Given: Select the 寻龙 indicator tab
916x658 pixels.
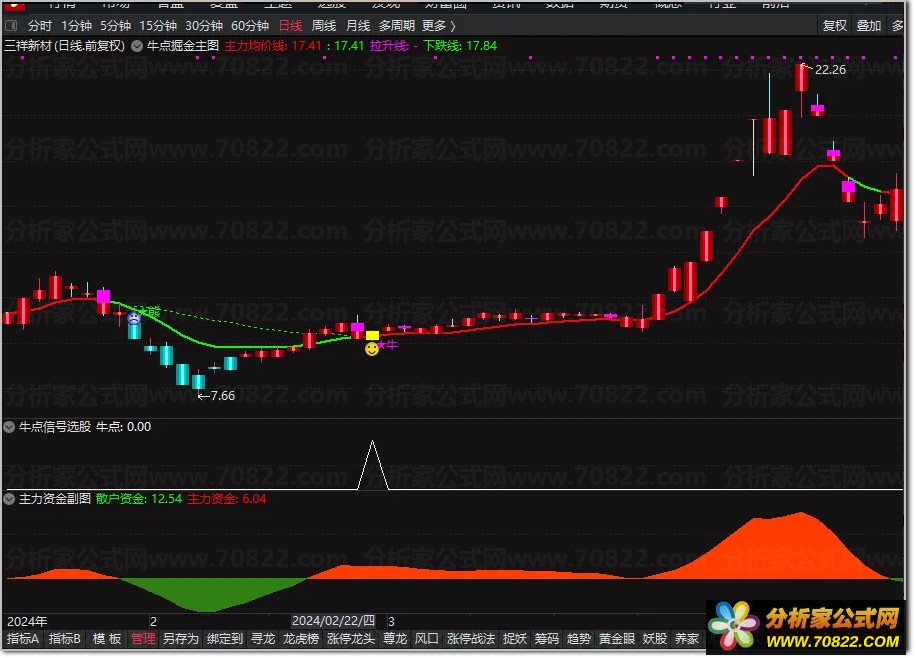Looking at the screenshot, I should [263, 639].
